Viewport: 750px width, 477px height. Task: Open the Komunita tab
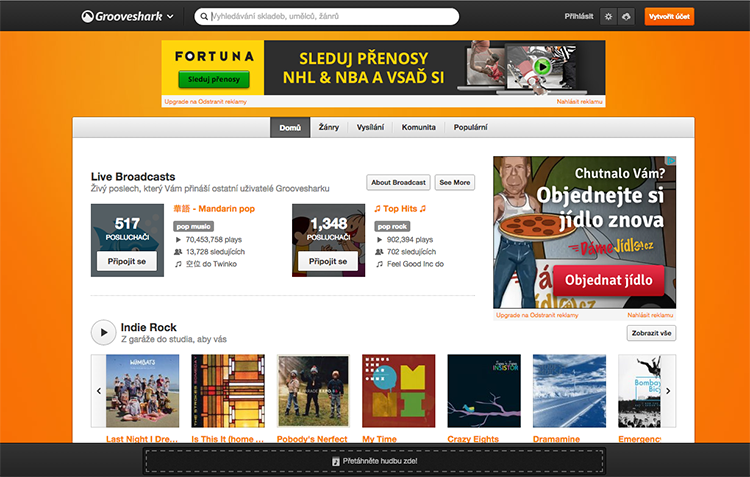[x=419, y=127]
